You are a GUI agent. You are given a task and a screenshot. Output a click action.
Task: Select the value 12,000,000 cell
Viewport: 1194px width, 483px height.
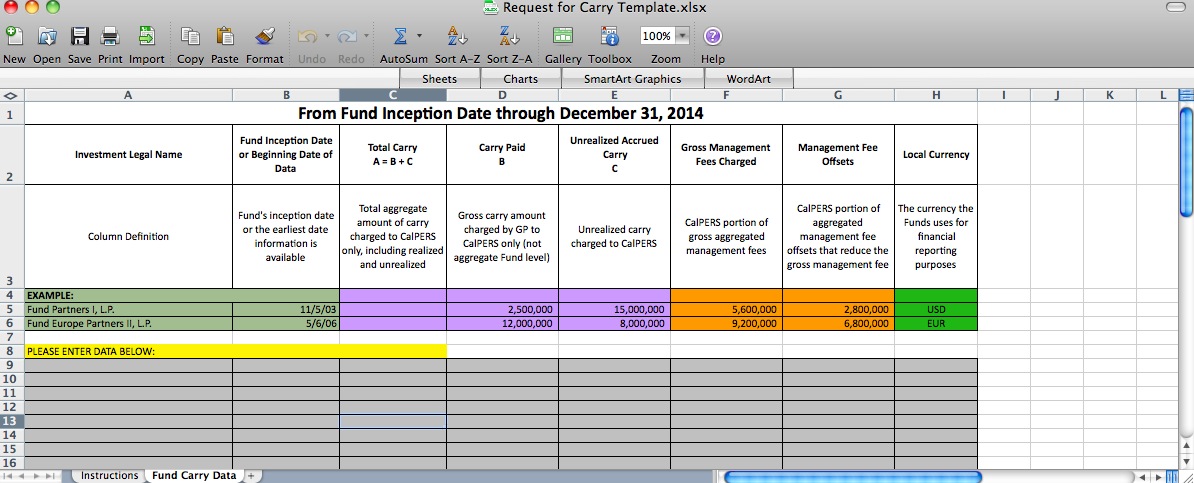502,323
